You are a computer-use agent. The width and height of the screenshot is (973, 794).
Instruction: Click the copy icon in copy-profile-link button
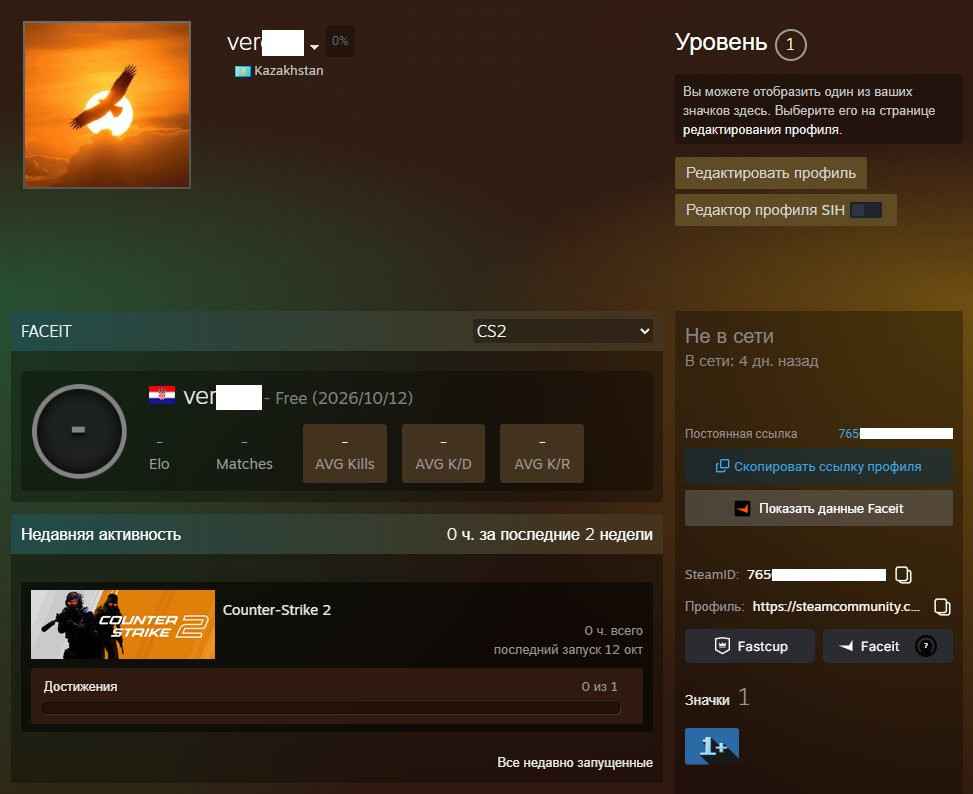coord(722,466)
